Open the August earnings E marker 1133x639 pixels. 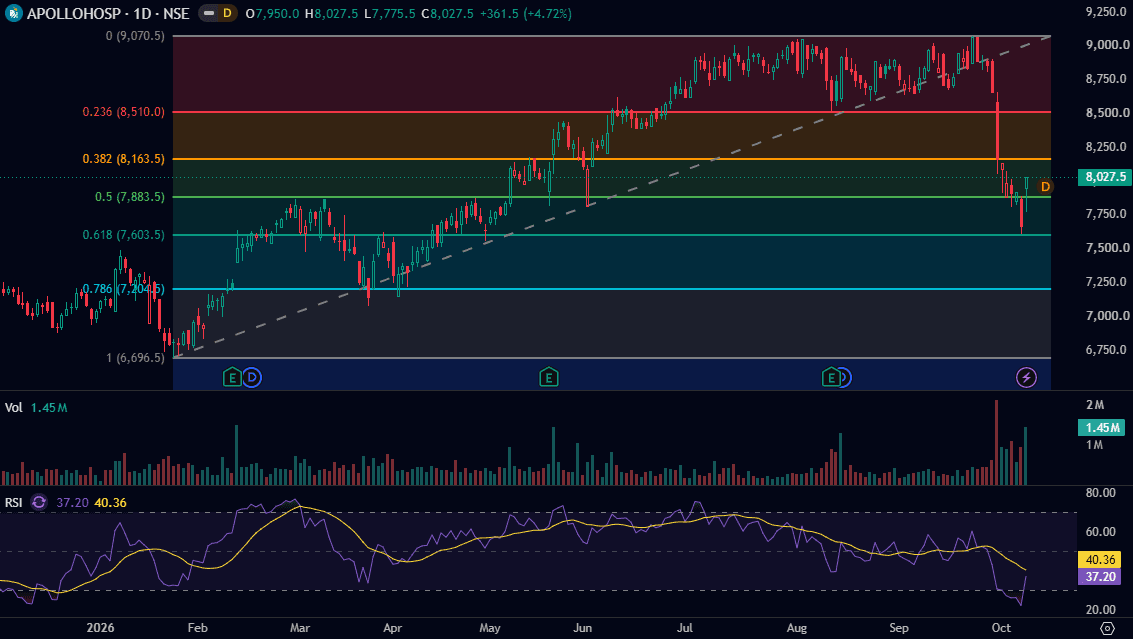pos(831,377)
